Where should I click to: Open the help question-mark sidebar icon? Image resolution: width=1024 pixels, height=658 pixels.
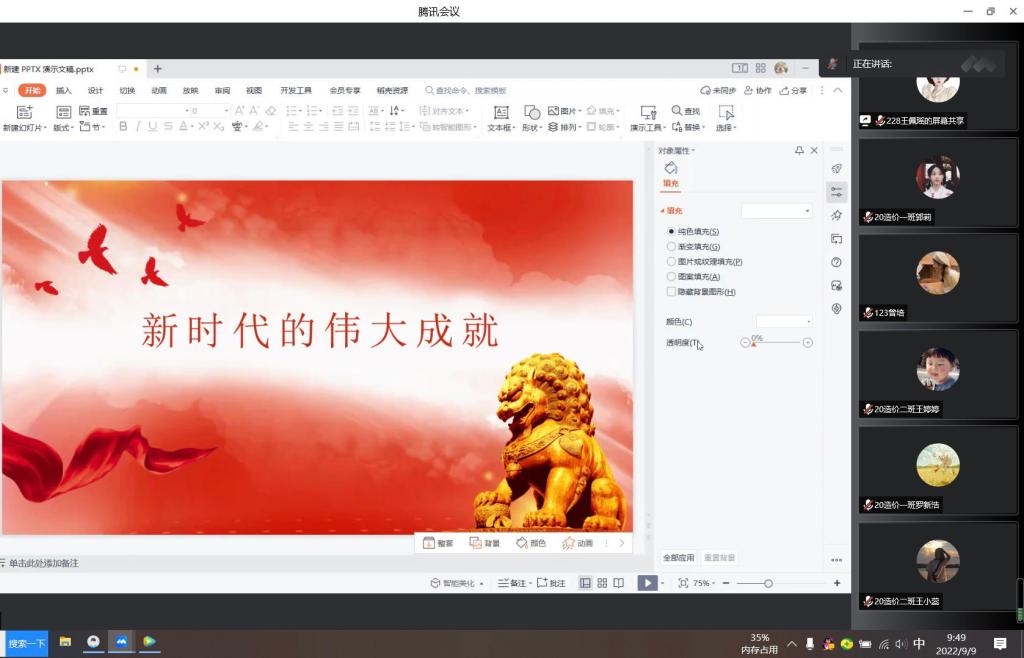(x=836, y=262)
